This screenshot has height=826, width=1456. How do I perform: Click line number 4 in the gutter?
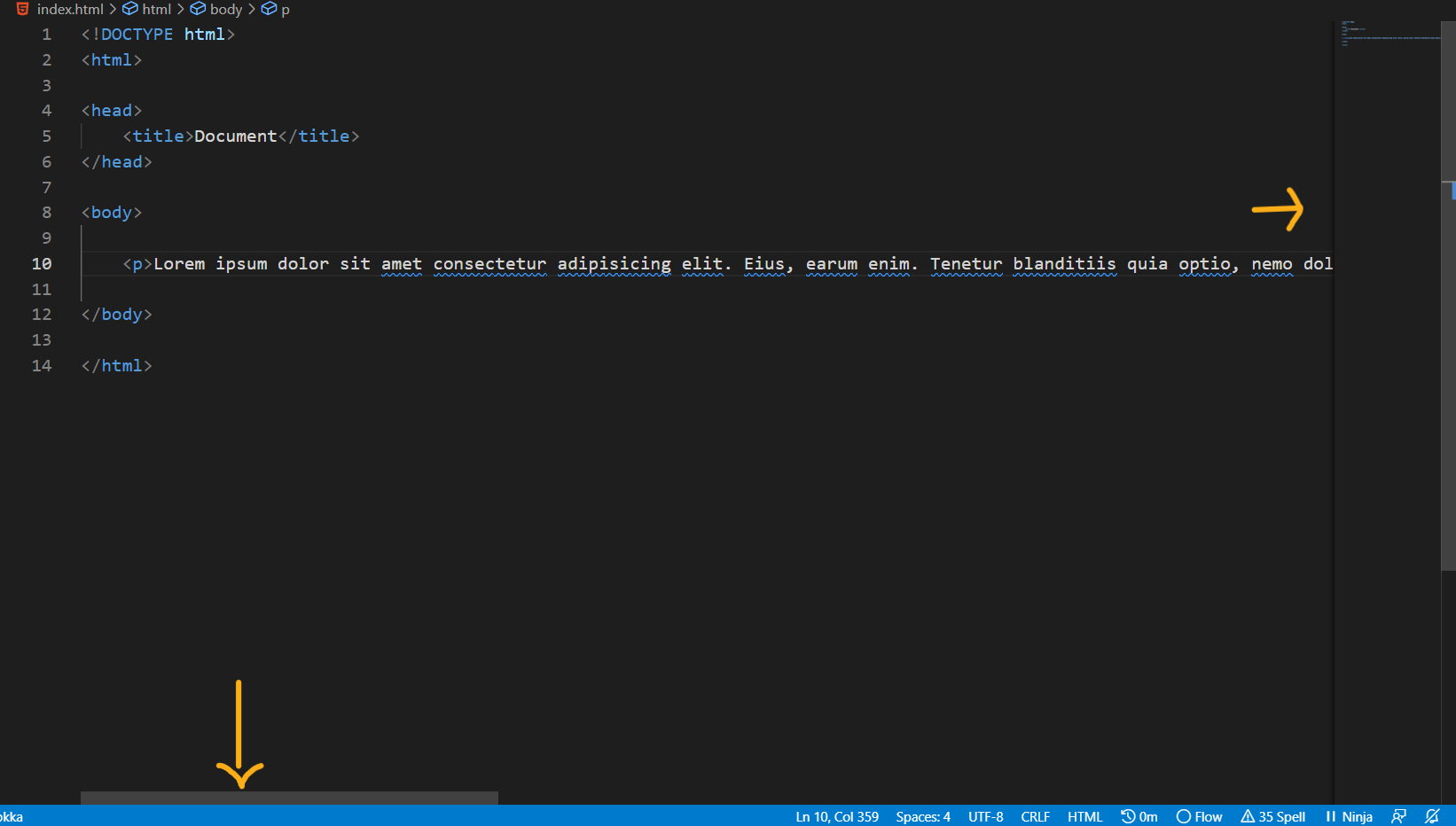pos(47,111)
